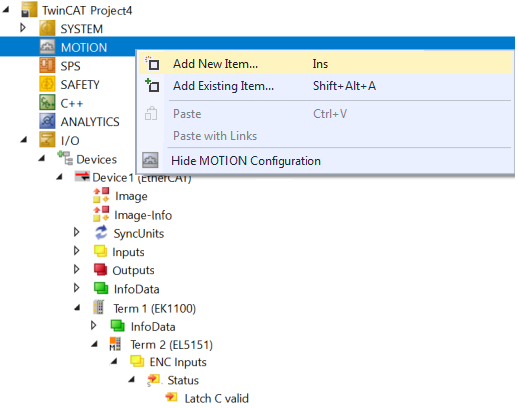Choose Add New Item... from context menu
This screenshot has width=518, height=408.
click(326, 63)
